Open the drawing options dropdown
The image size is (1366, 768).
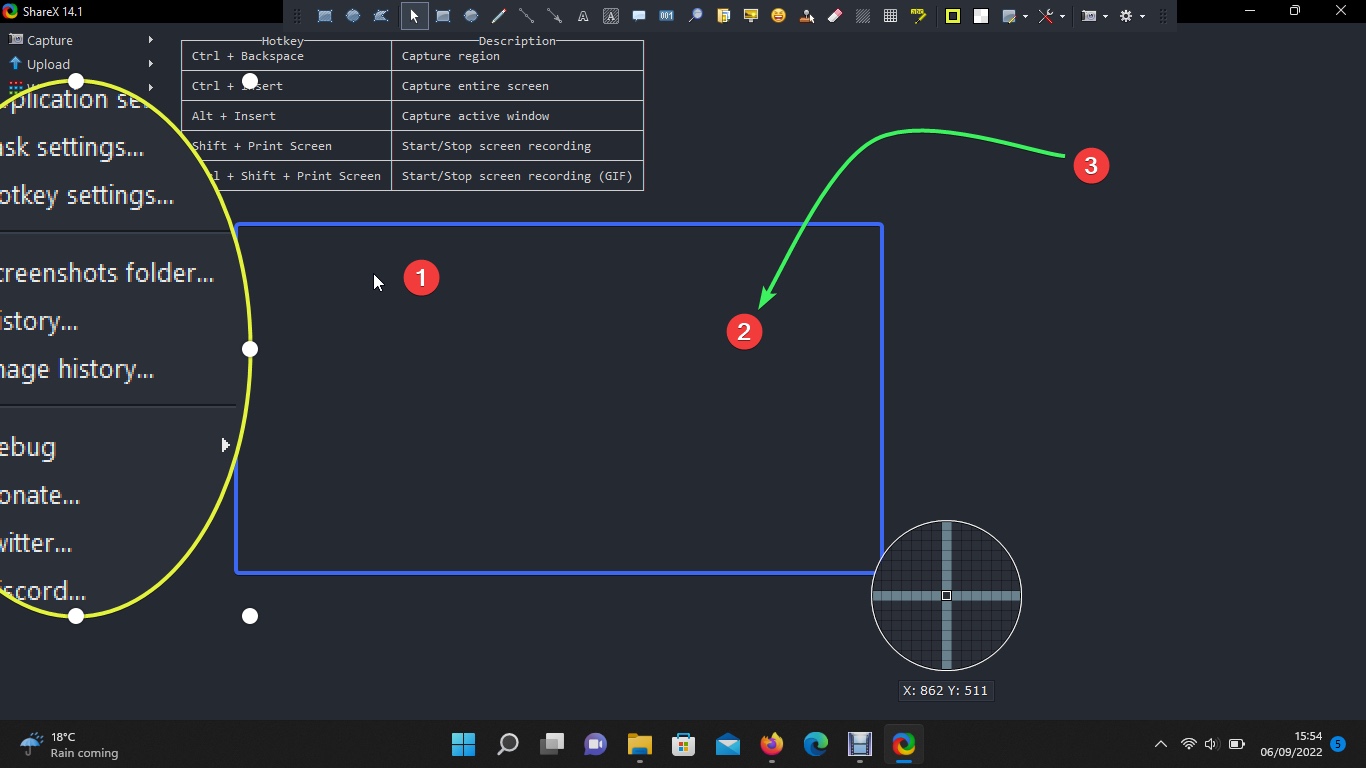(1015, 16)
